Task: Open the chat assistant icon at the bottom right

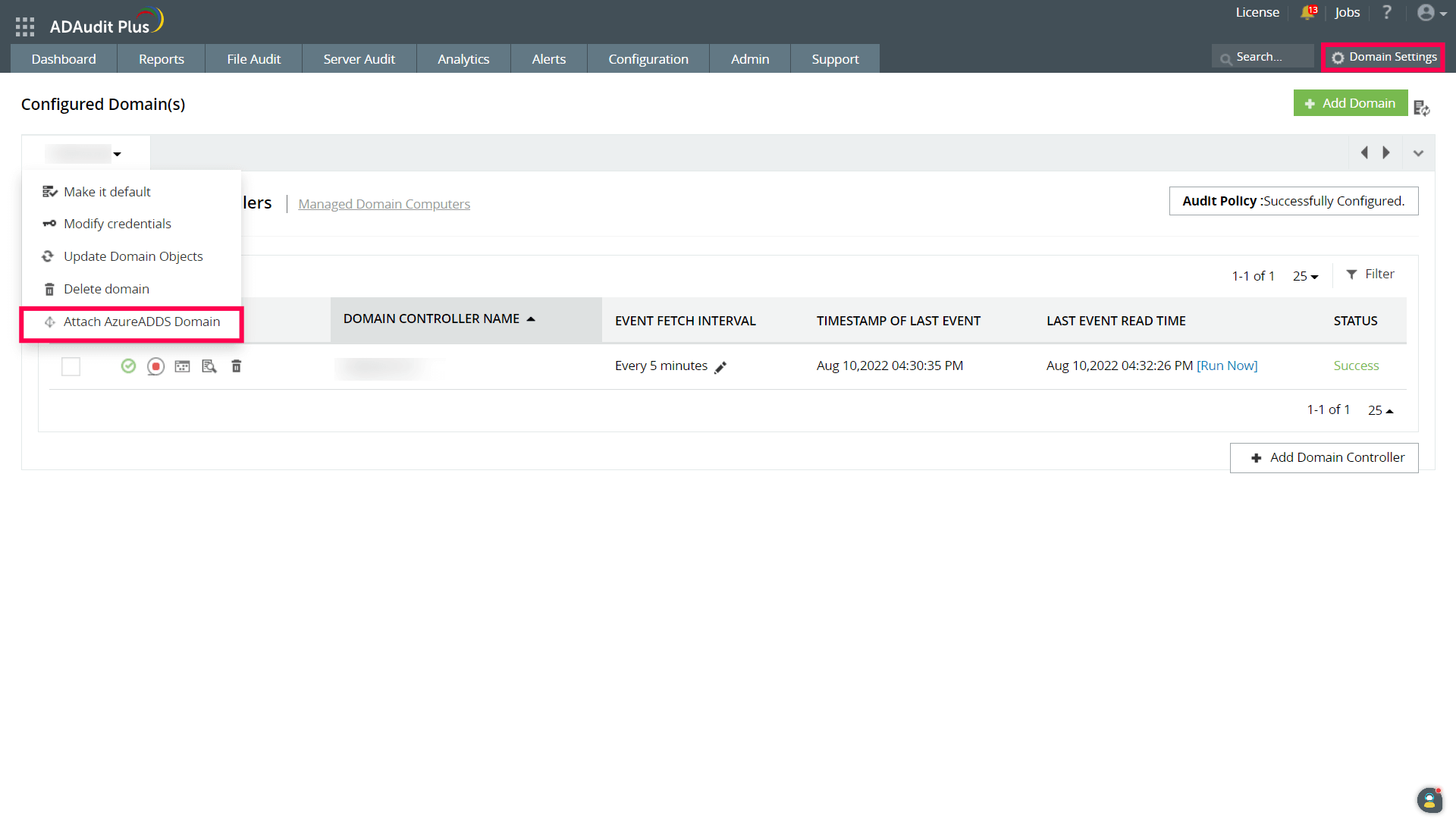Action: point(1429,800)
